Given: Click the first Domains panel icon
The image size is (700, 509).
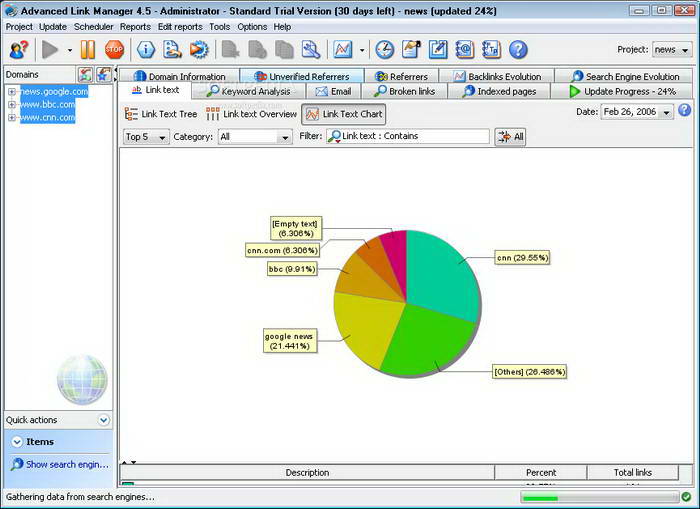Looking at the screenshot, I should pos(85,75).
